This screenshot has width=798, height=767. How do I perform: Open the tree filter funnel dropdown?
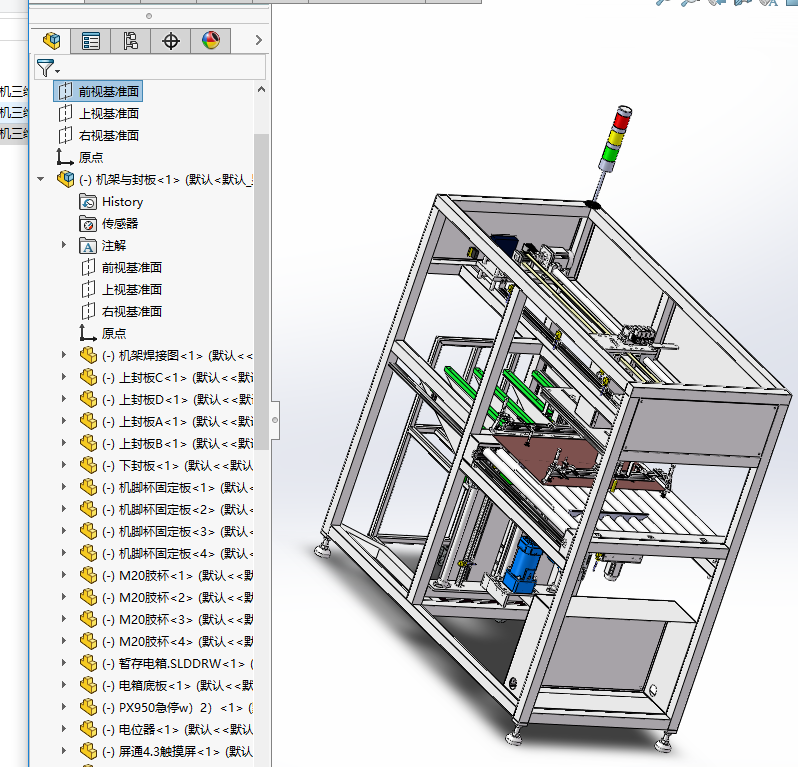(x=48, y=68)
